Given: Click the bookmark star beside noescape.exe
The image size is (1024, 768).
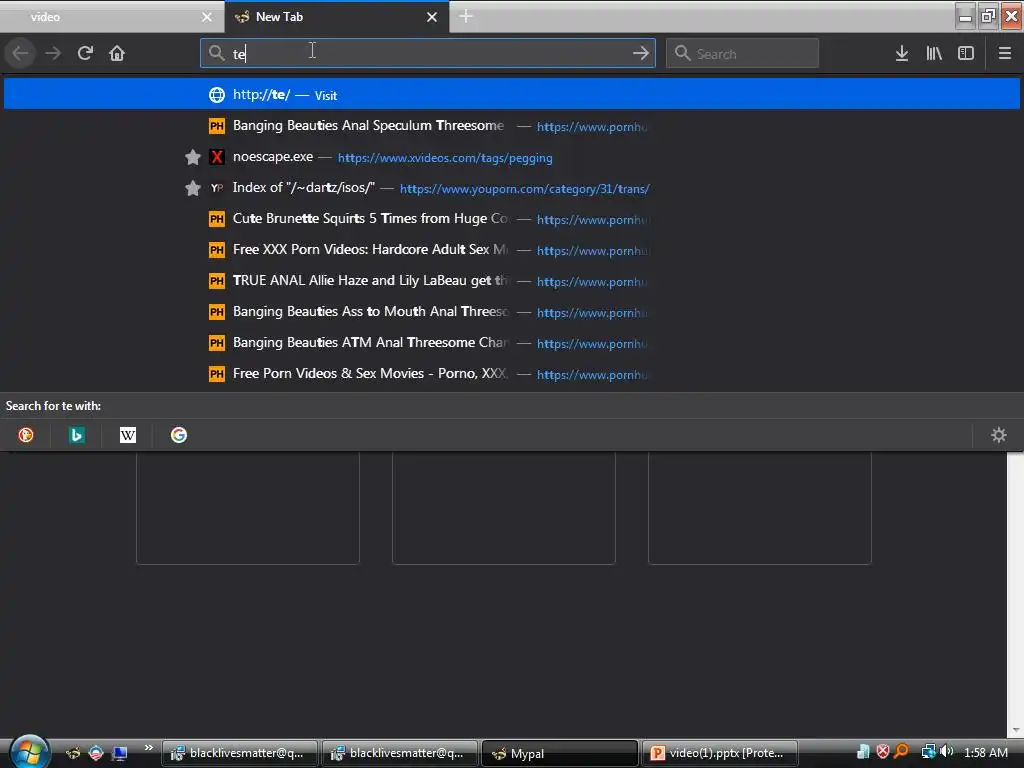Looking at the screenshot, I should pos(193,157).
